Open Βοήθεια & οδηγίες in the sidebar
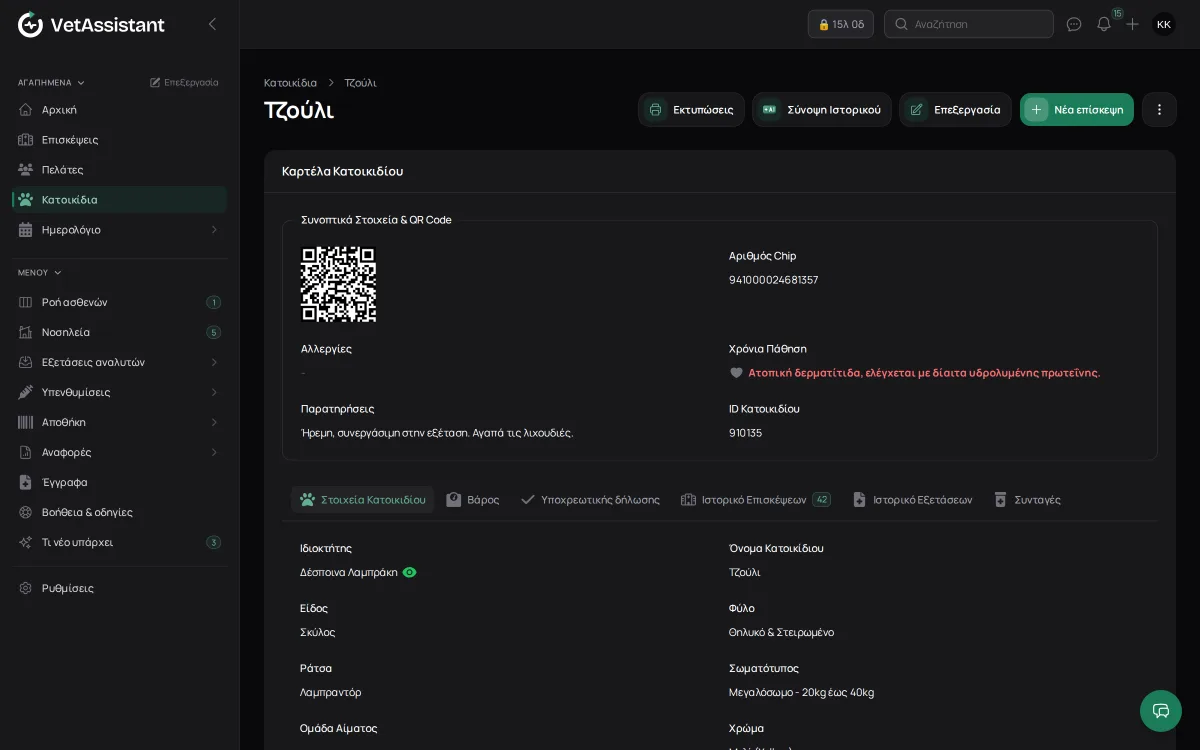The width and height of the screenshot is (1200, 750). (120, 512)
